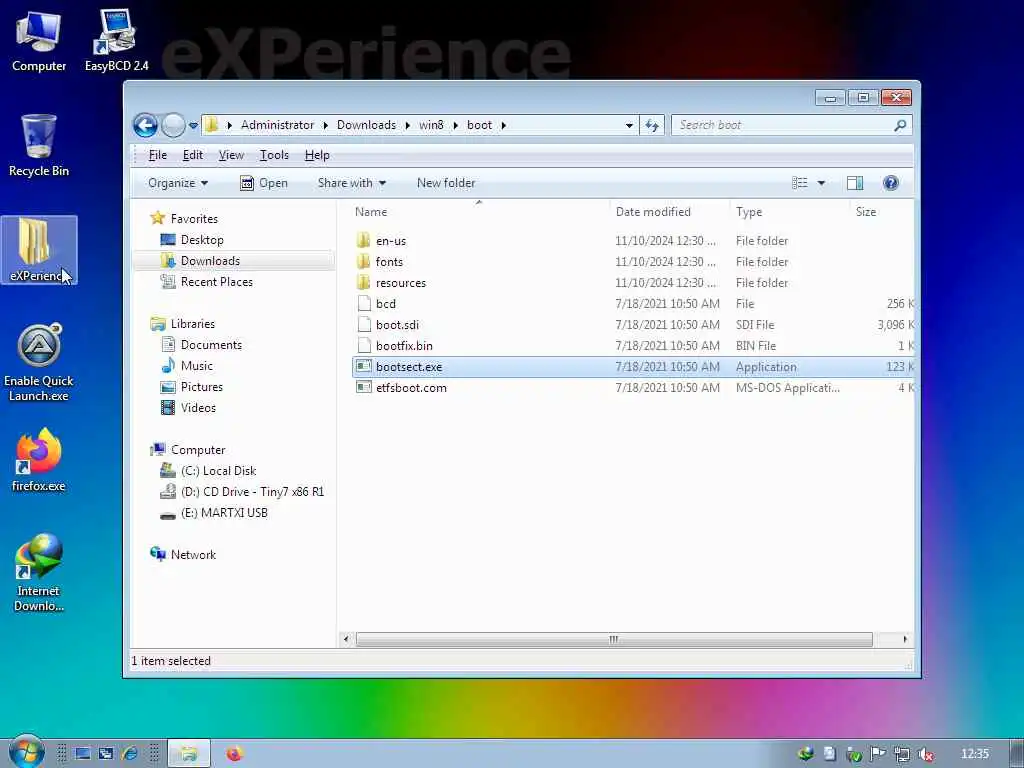Open the Edit menu

(x=193, y=155)
